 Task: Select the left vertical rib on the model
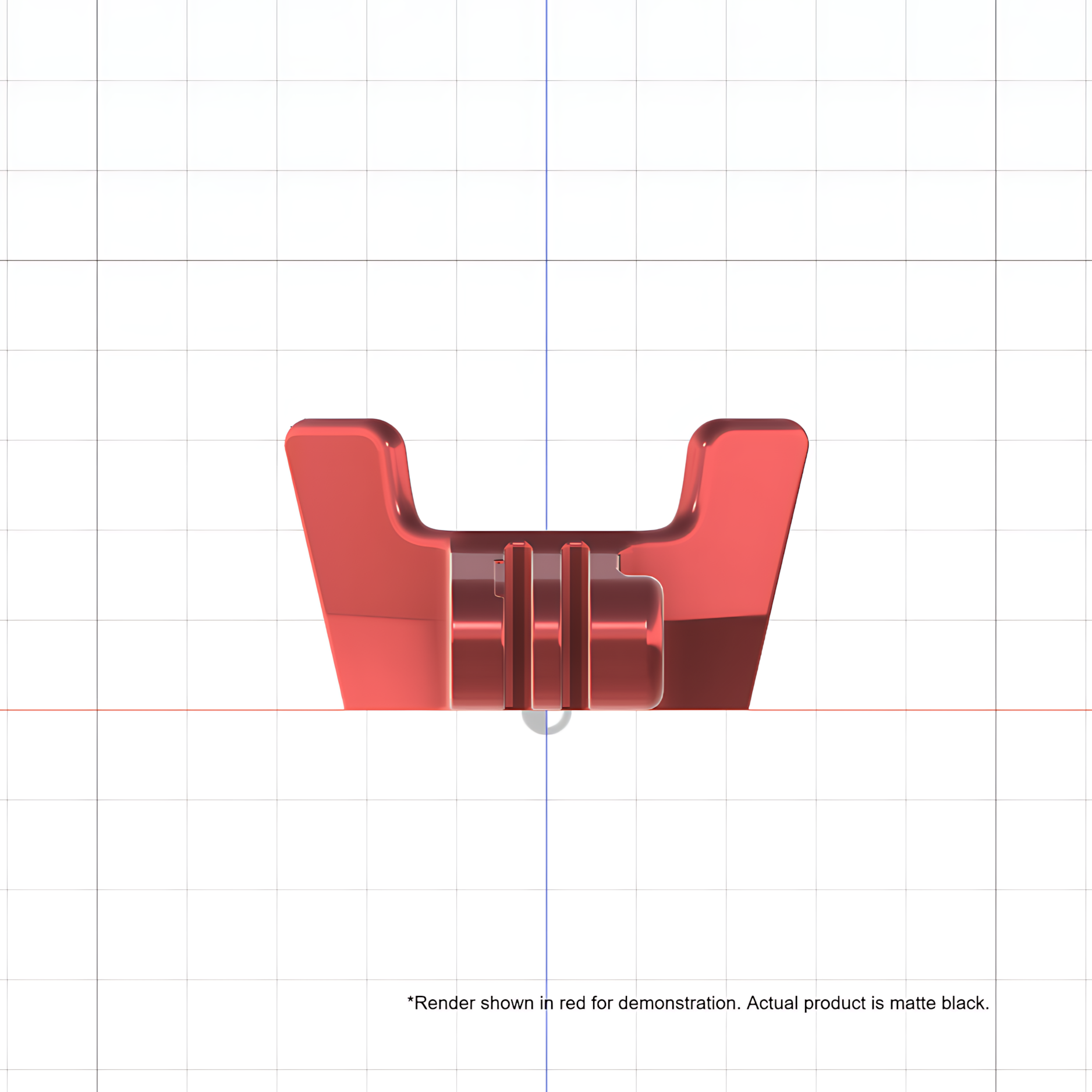point(518,626)
